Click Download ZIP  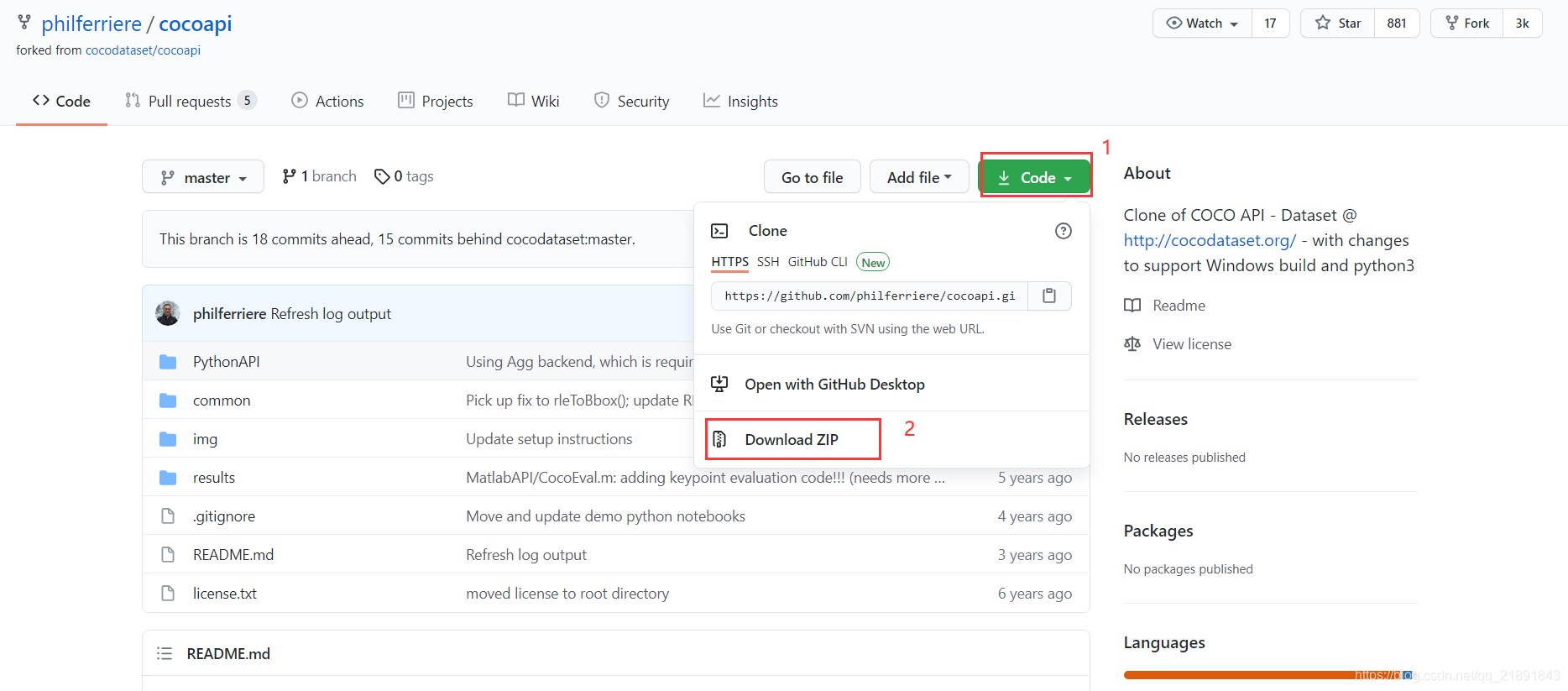(792, 439)
